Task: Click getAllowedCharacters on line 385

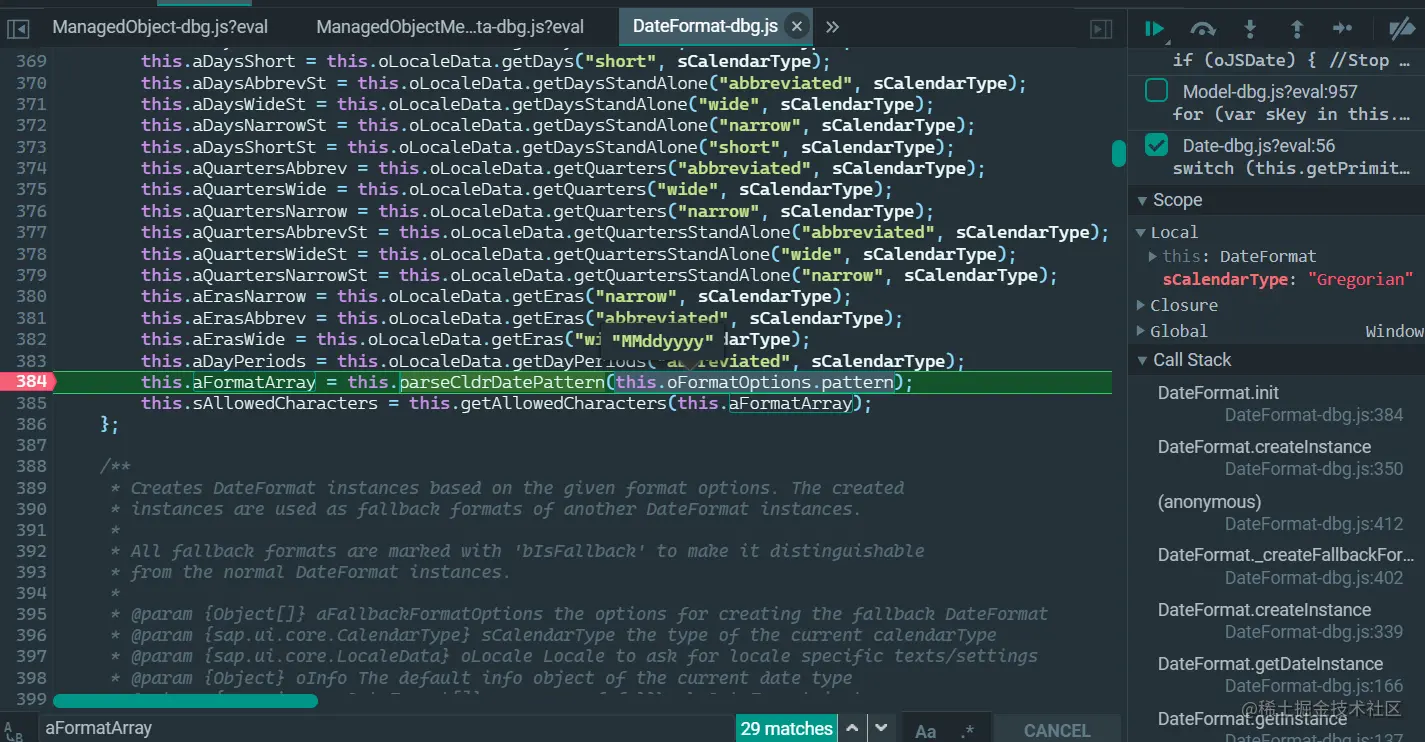Action: click(564, 403)
